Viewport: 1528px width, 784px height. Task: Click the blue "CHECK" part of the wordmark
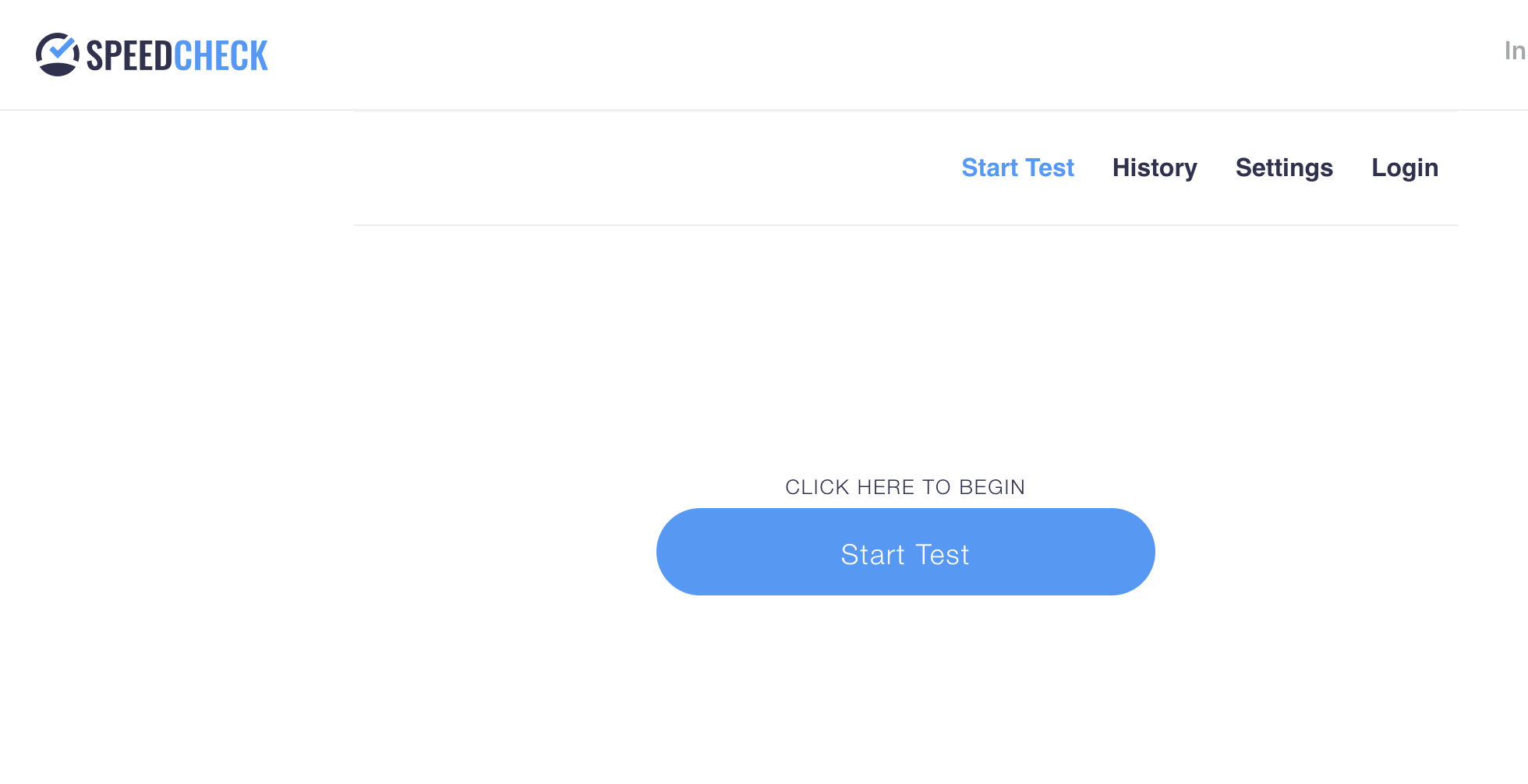pyautogui.click(x=221, y=56)
